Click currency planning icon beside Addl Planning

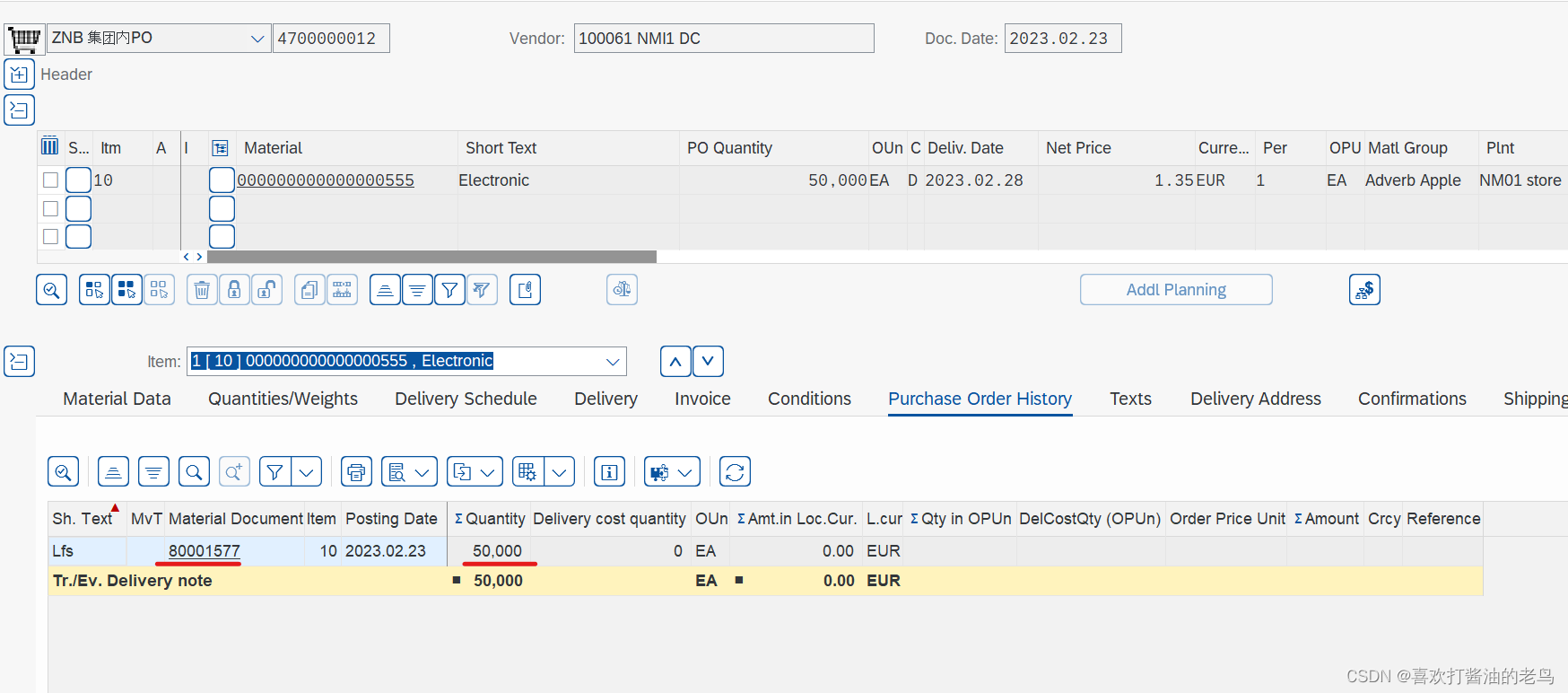[x=1364, y=290]
